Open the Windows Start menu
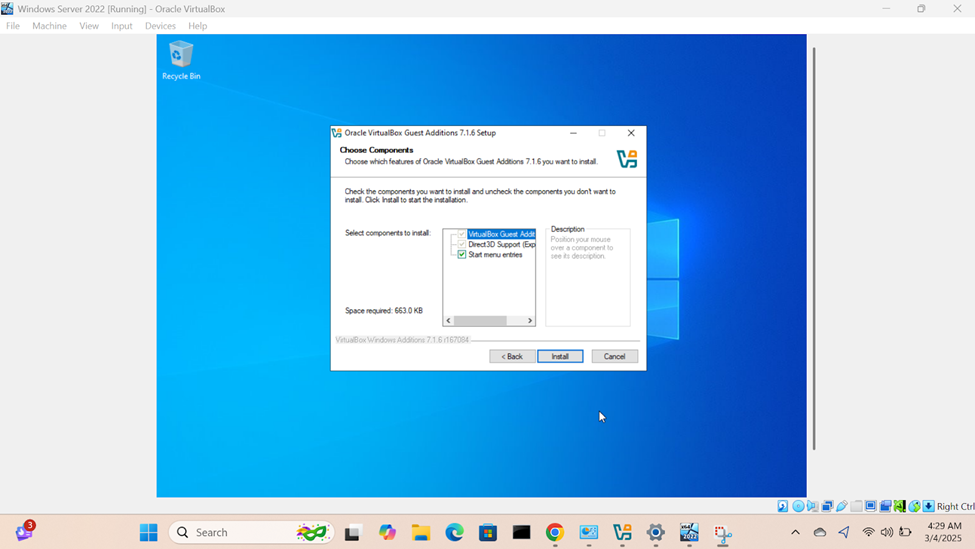 click(149, 532)
